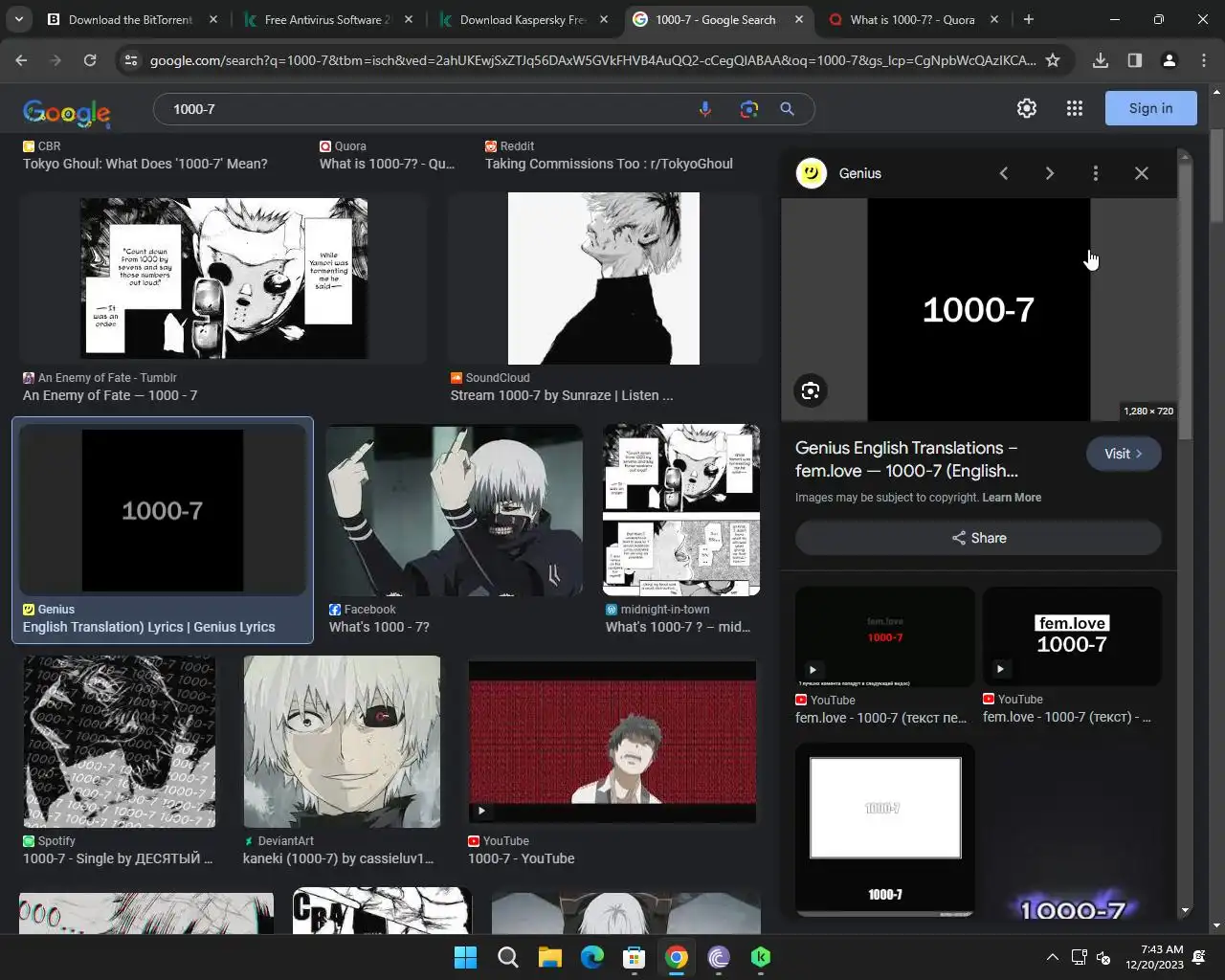Switch to Download the BitTorrent tab
Viewport: 1225px width, 980px height.
pos(129,19)
